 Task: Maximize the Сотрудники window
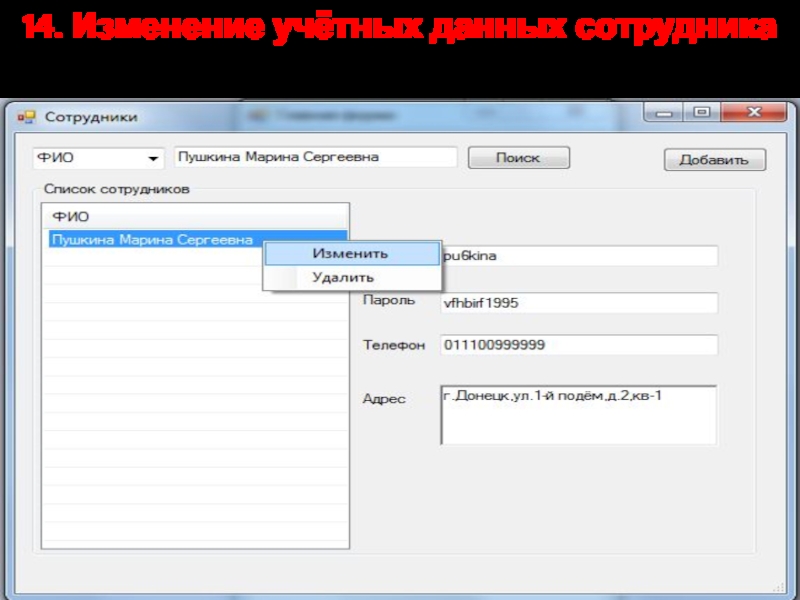pyautogui.click(x=701, y=114)
